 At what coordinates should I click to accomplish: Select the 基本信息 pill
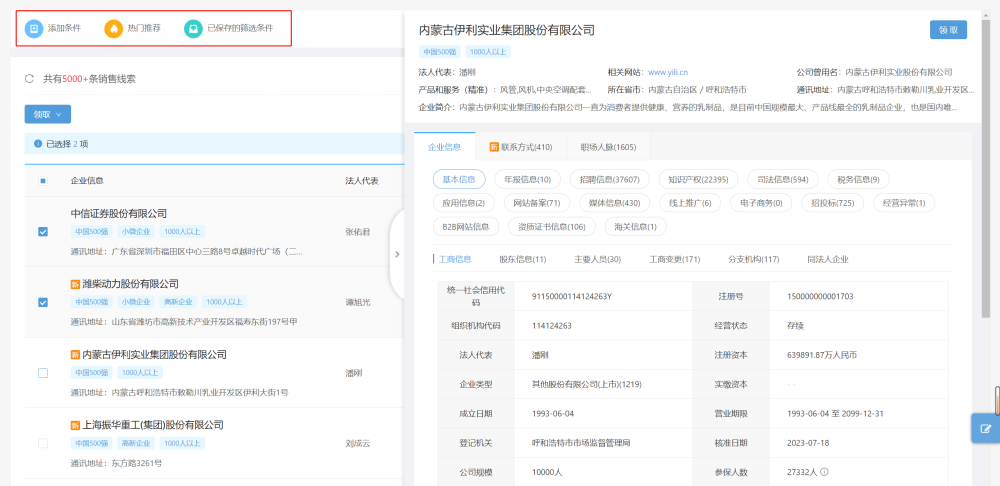[x=459, y=179]
